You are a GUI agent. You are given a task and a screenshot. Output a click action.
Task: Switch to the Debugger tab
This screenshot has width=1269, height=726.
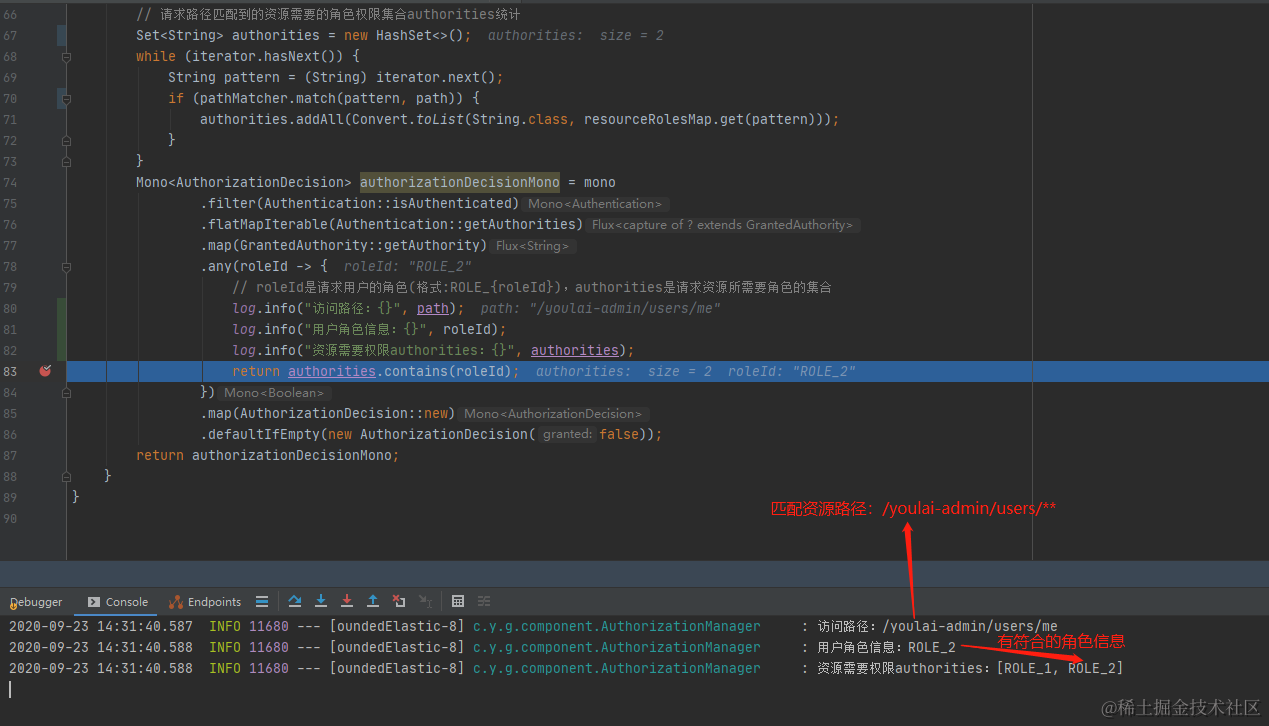tap(36, 602)
